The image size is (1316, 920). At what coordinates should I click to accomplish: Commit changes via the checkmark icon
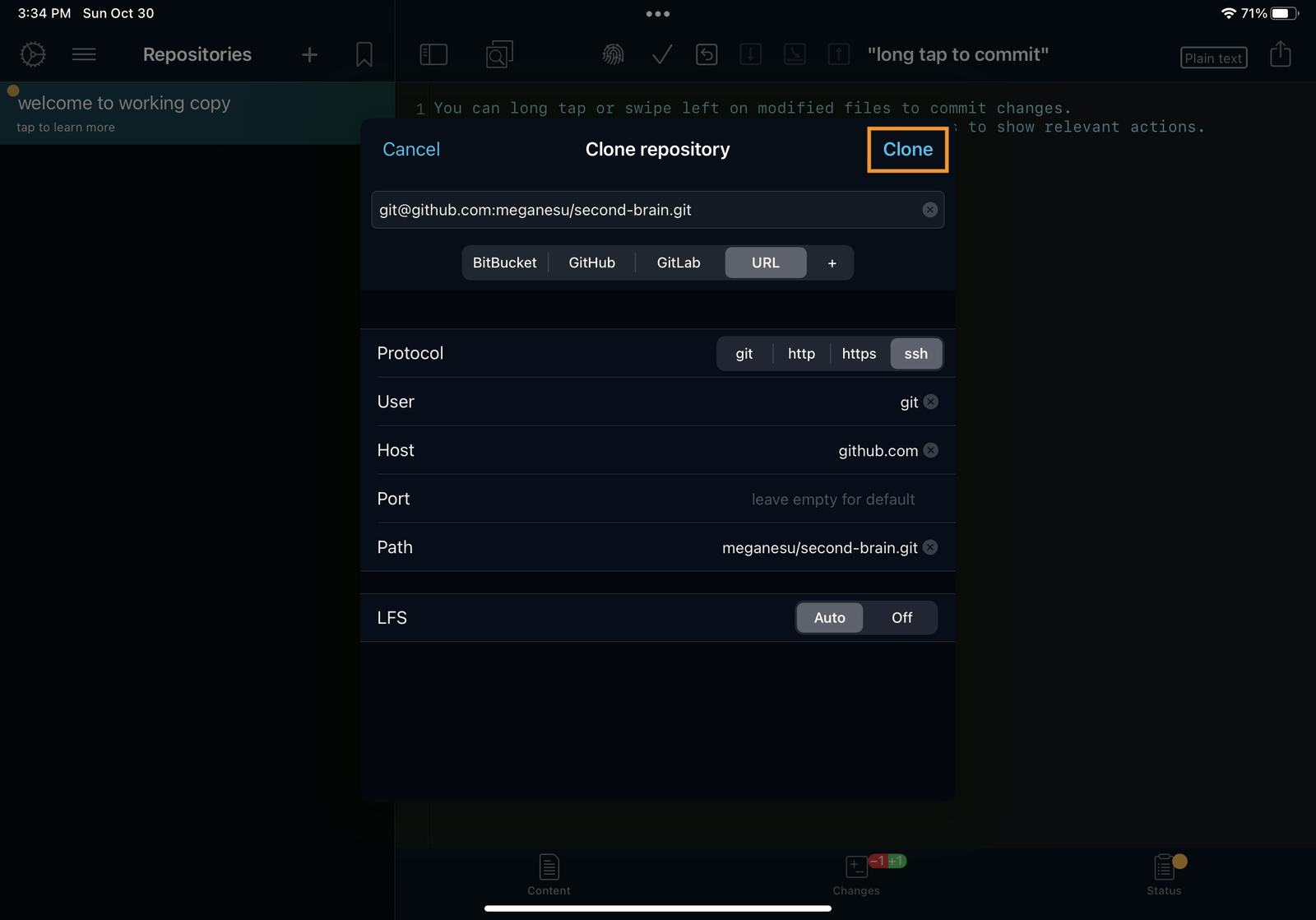pyautogui.click(x=660, y=54)
